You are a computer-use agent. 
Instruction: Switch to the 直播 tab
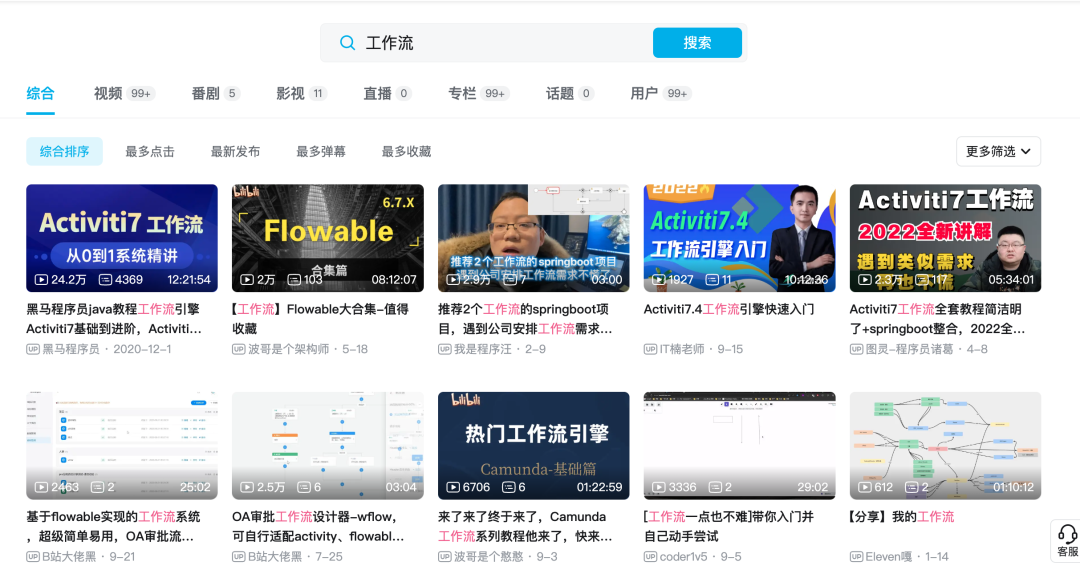pos(387,94)
